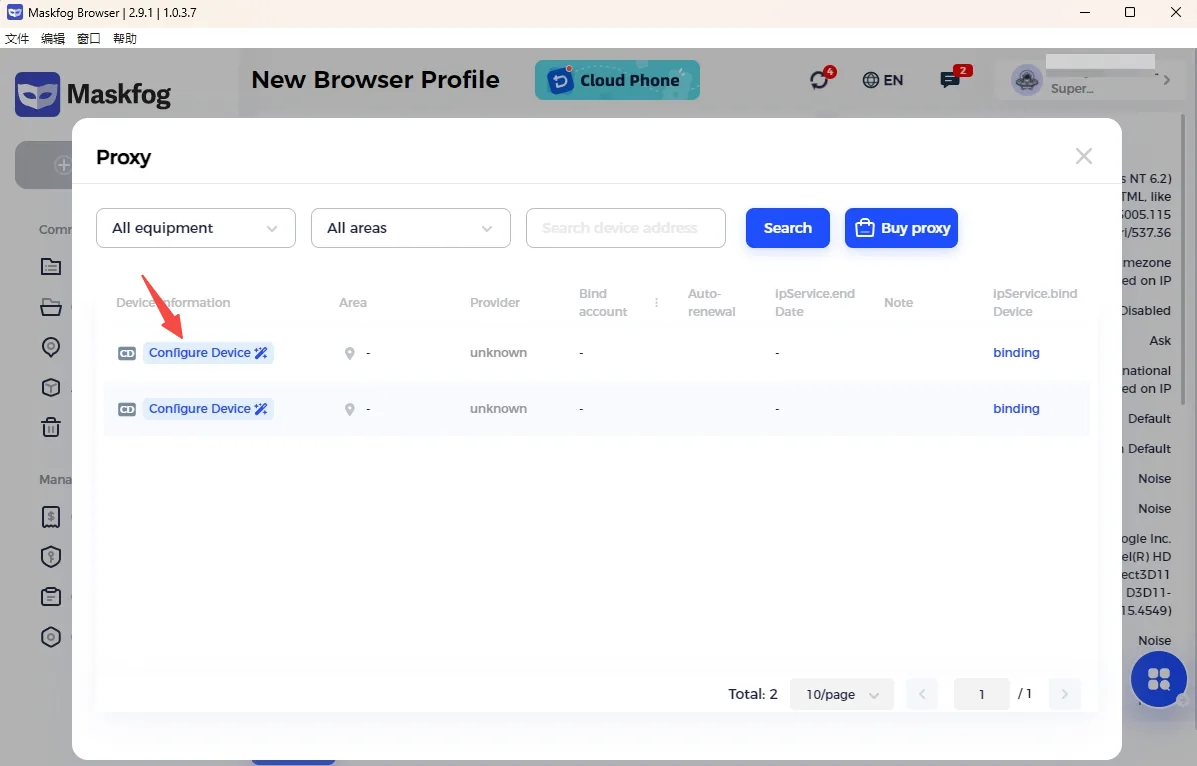
Task: Open the All areas dropdown
Action: [x=411, y=228]
